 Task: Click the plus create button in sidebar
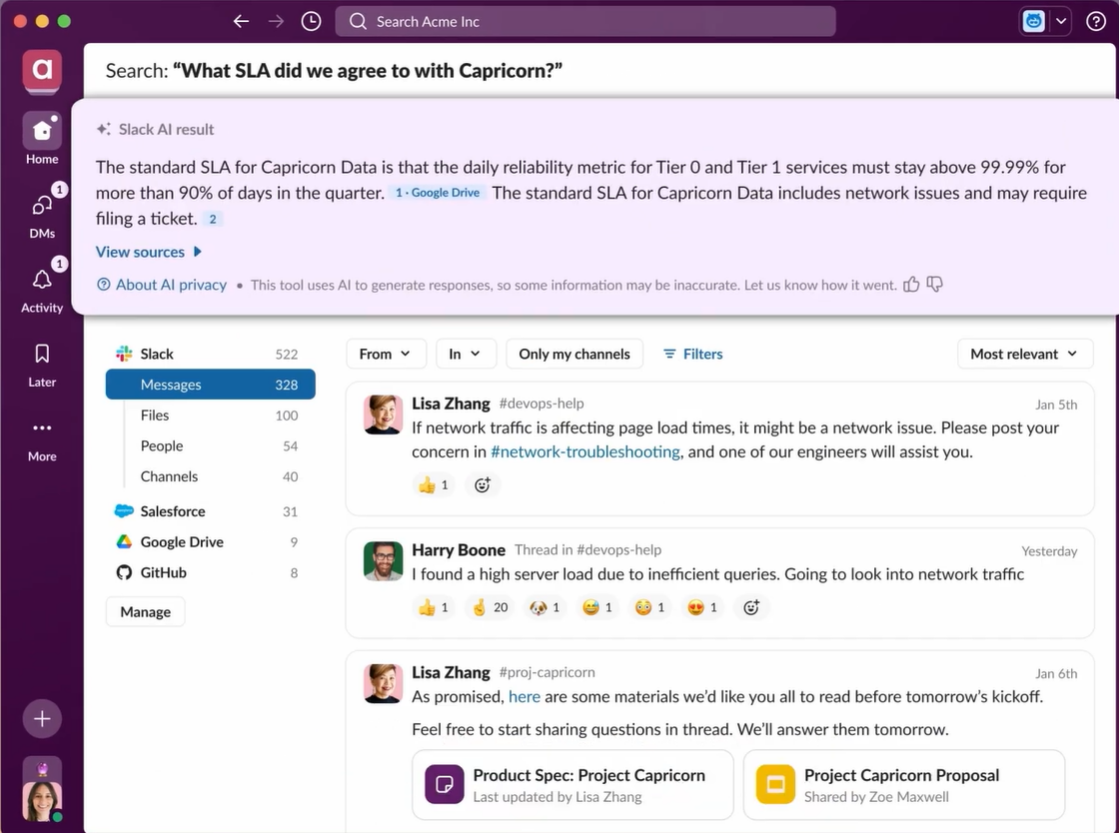pyautogui.click(x=42, y=719)
